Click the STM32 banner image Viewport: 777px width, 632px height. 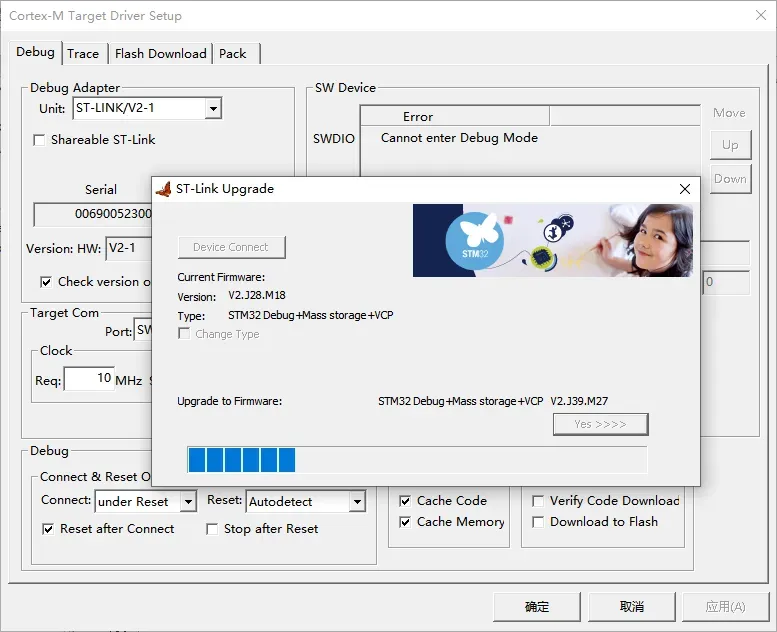(553, 240)
